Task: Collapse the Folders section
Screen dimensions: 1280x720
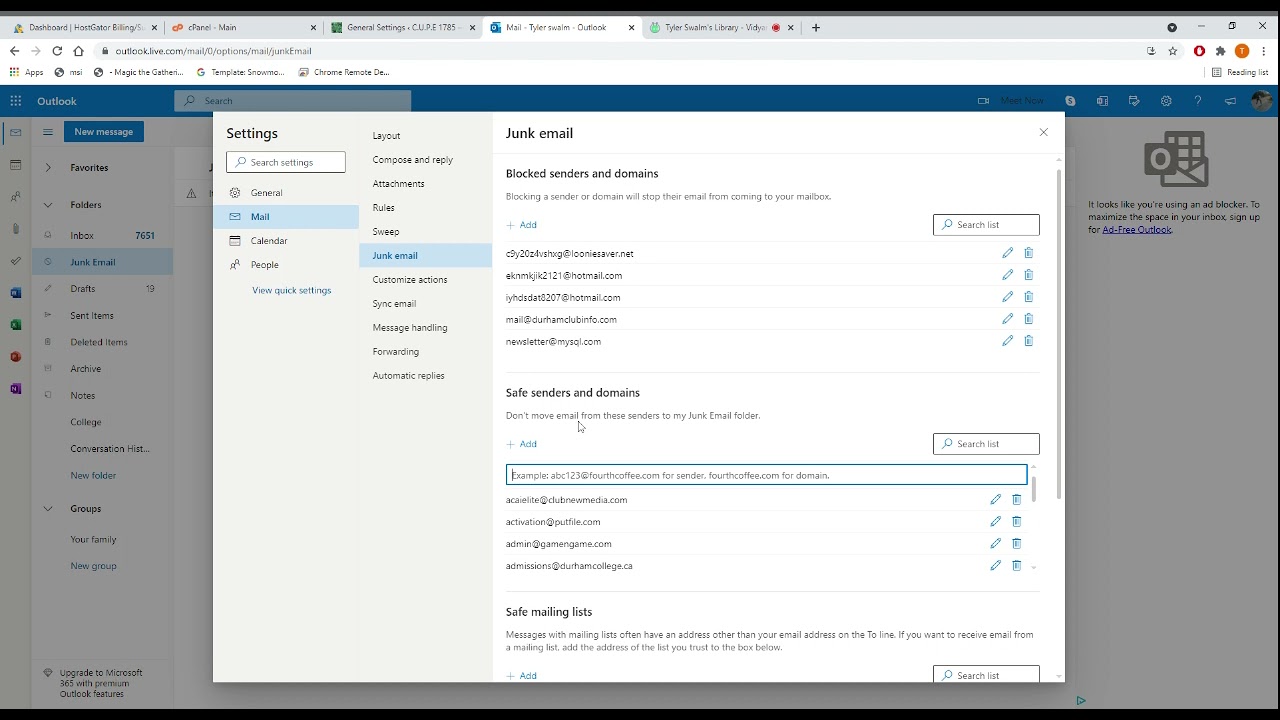Action: (x=47, y=205)
